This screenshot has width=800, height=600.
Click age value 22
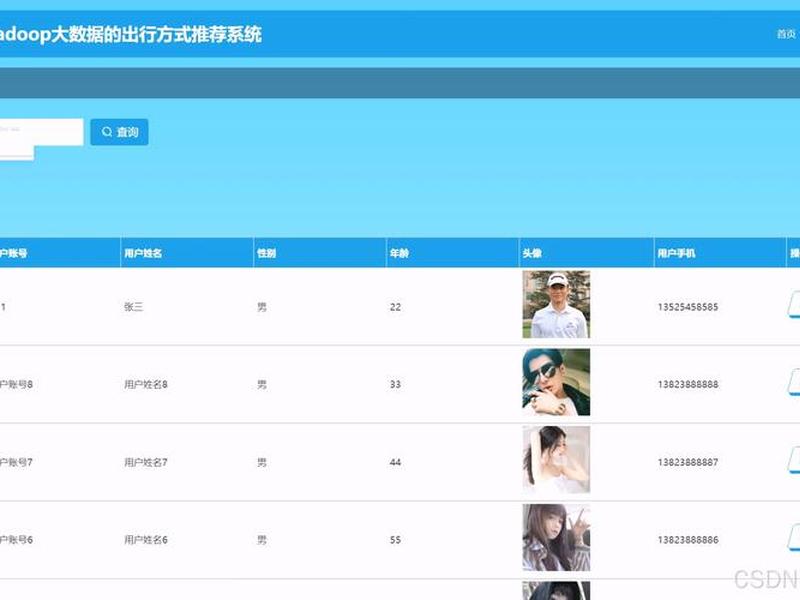395,307
